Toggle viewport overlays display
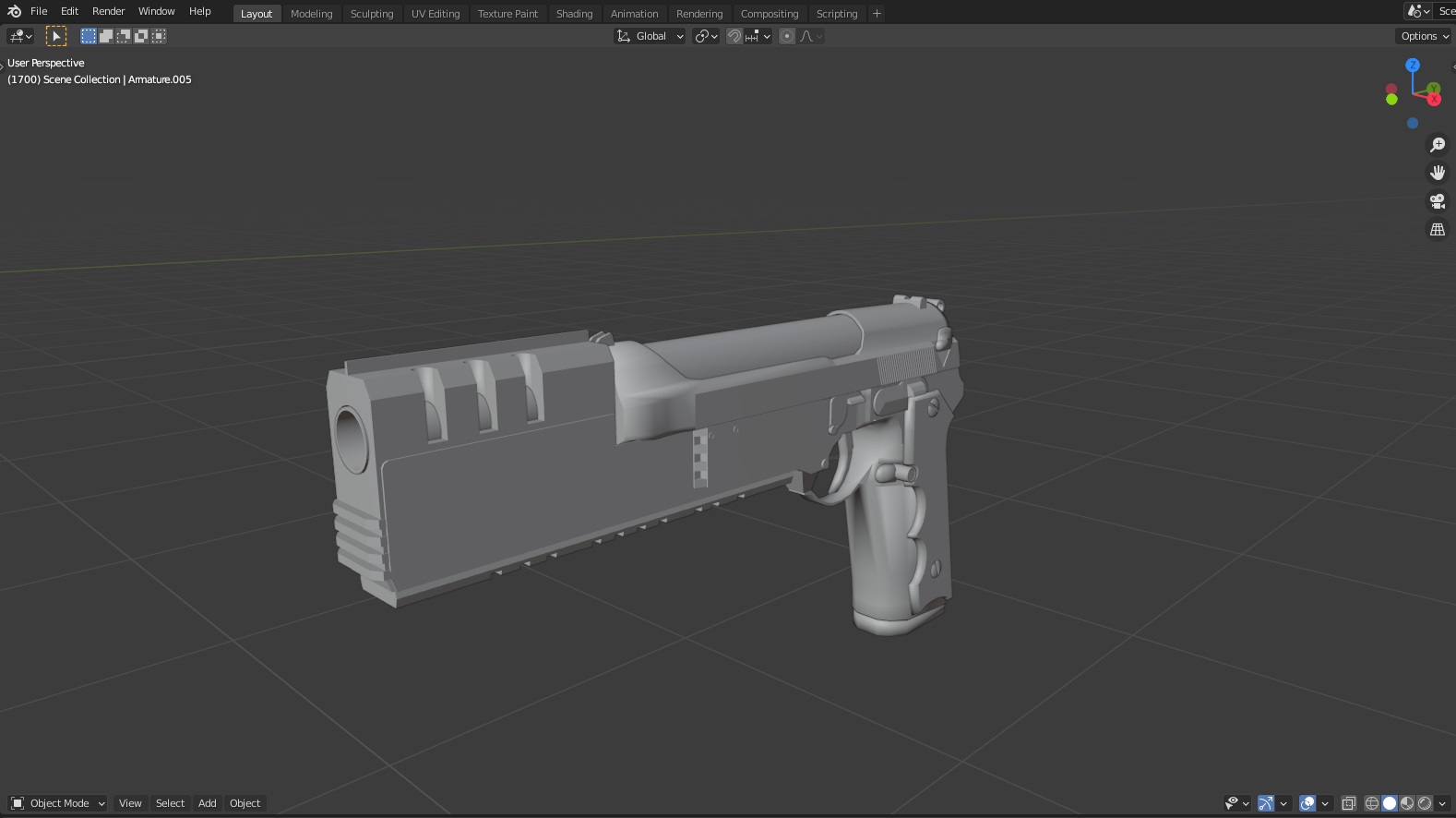 (x=1307, y=803)
